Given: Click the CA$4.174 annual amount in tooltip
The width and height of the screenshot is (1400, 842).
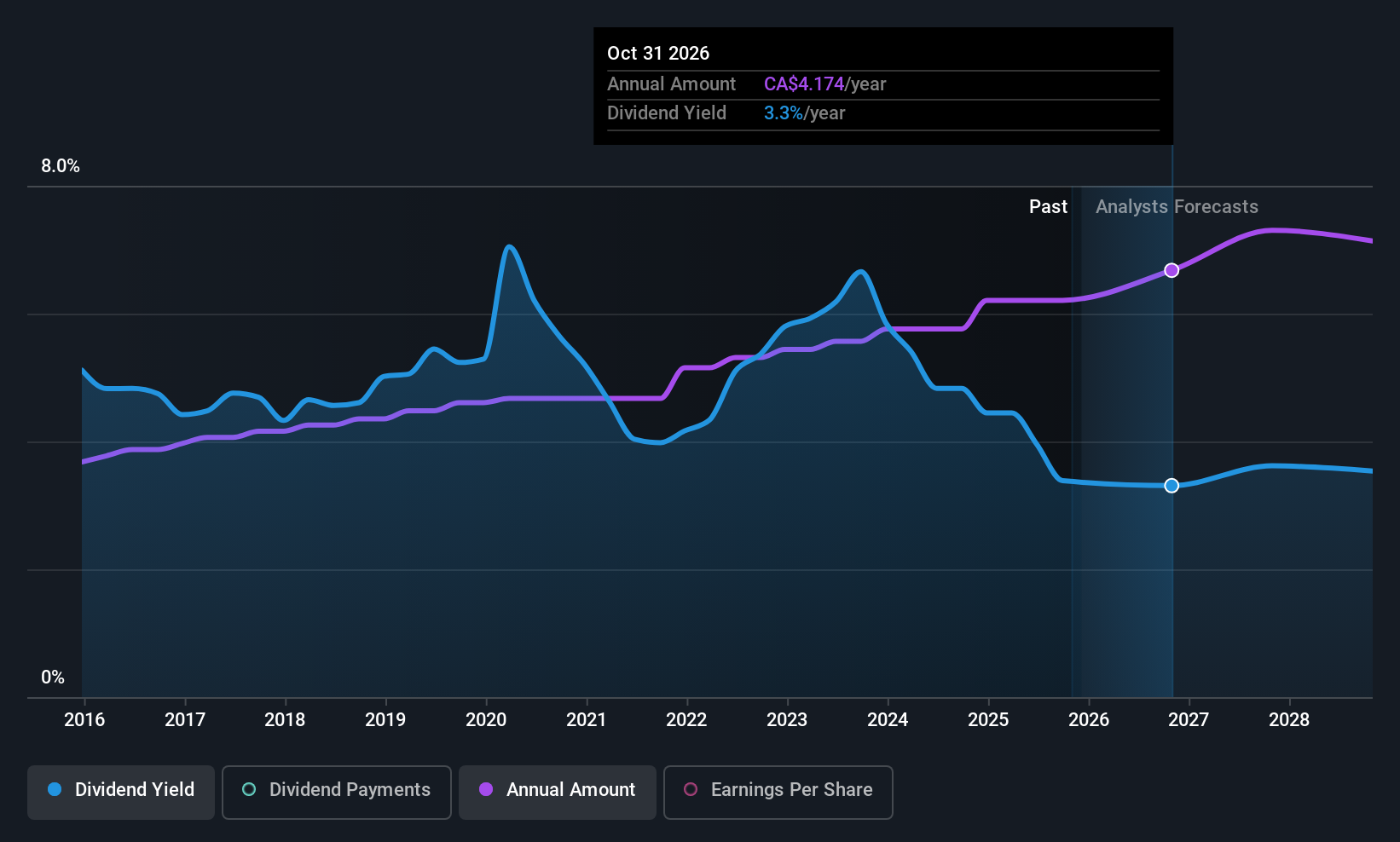Looking at the screenshot, I should (804, 84).
